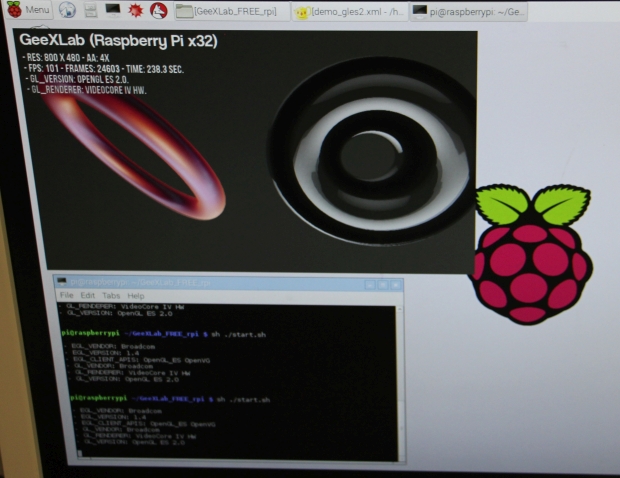Switch to demo_gles2.xml taskbar entry

coord(350,12)
